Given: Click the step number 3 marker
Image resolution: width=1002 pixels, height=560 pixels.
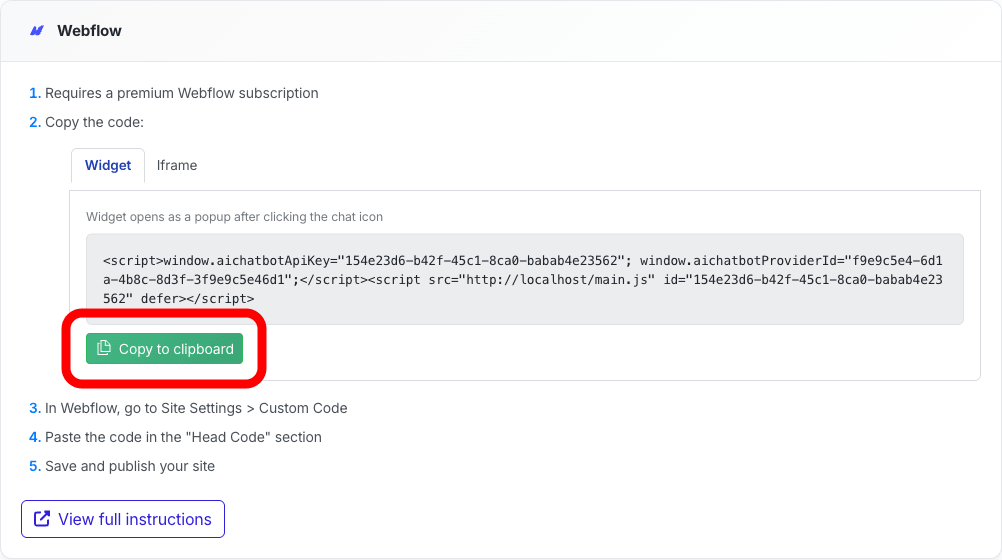Looking at the screenshot, I should pyautogui.click(x=34, y=408).
